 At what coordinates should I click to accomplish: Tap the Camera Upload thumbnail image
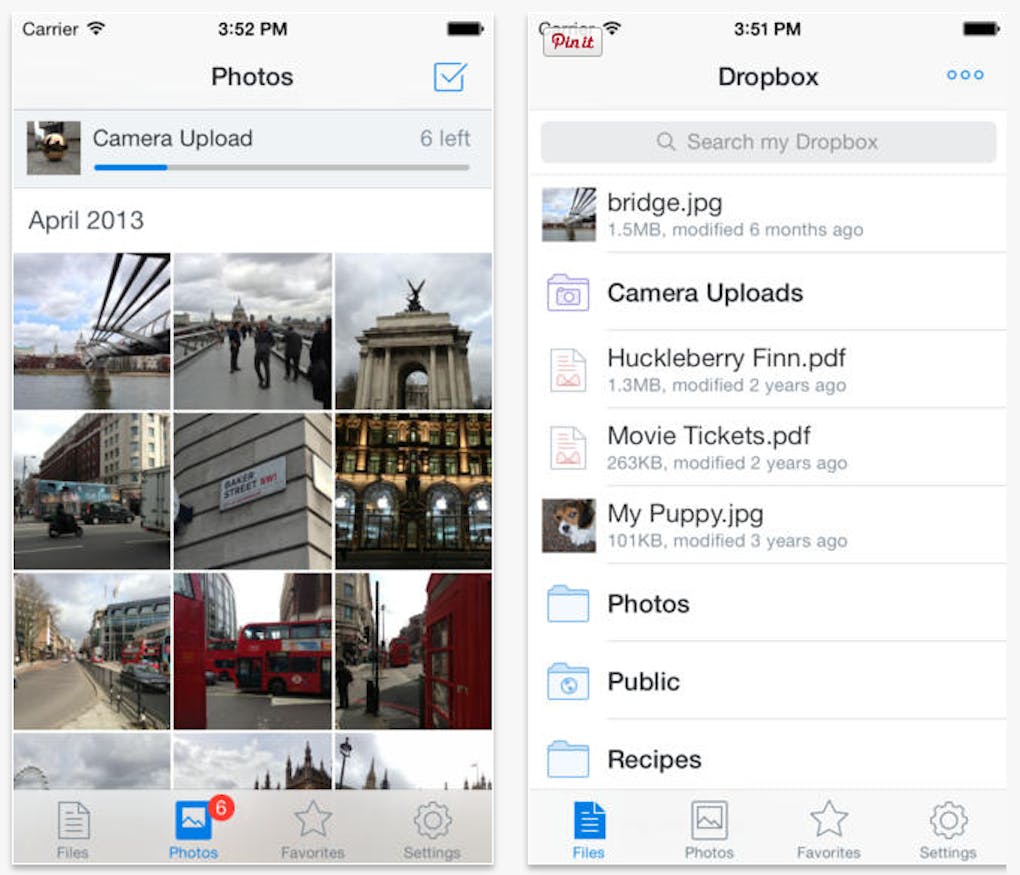(x=53, y=148)
